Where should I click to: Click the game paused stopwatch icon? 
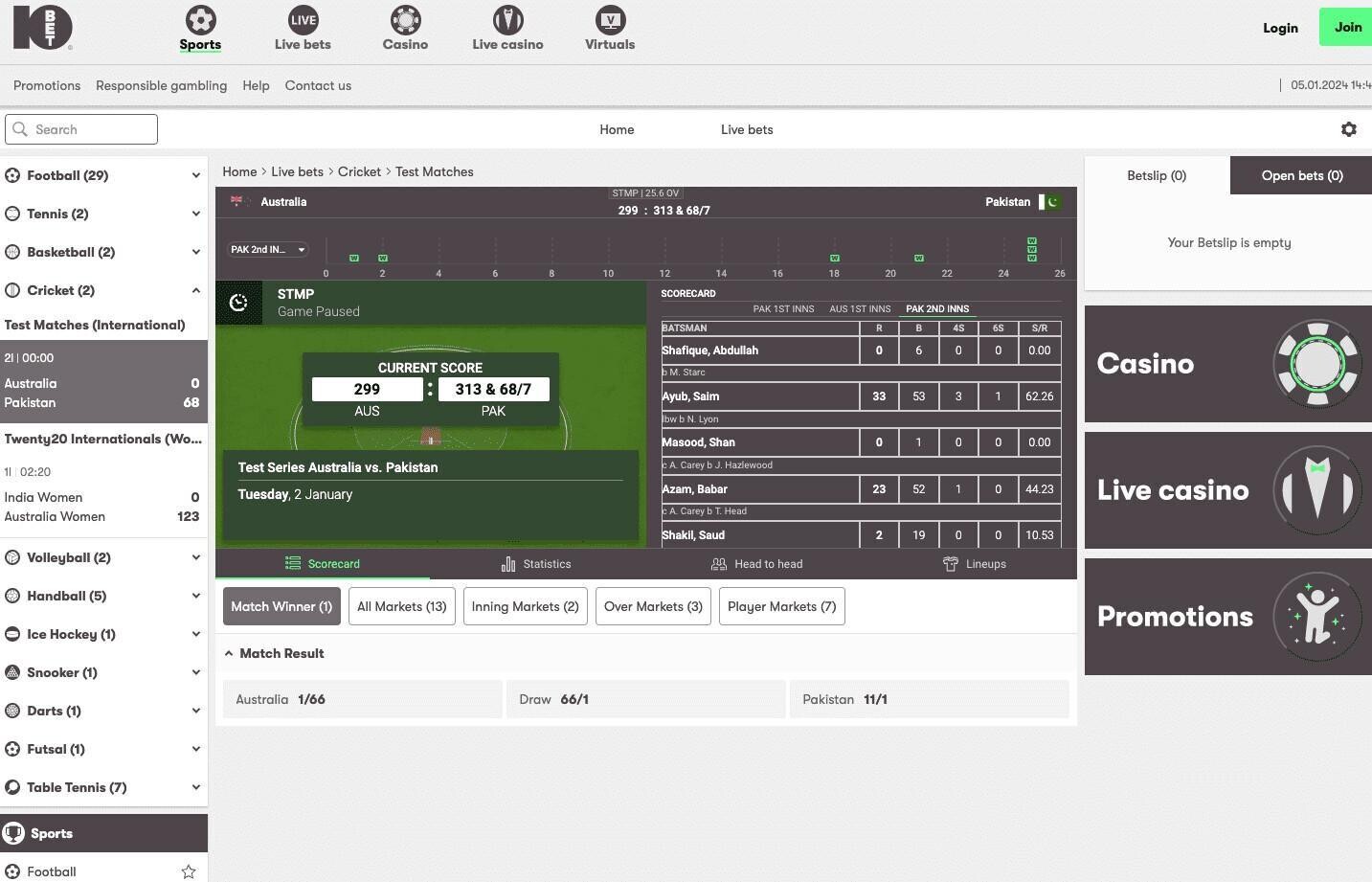tap(238, 303)
